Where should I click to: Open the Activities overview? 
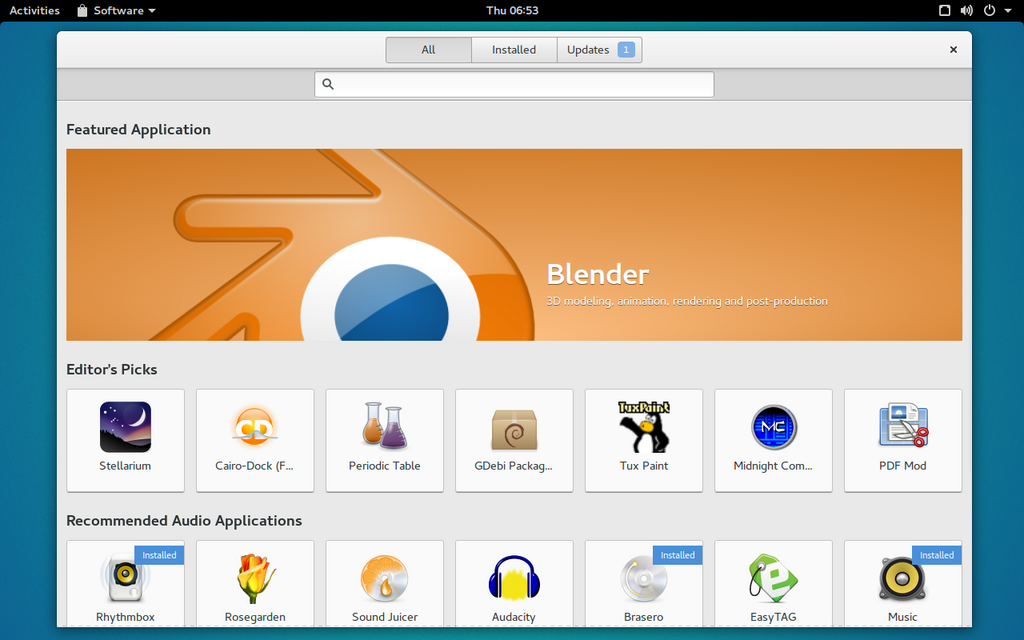coord(35,10)
